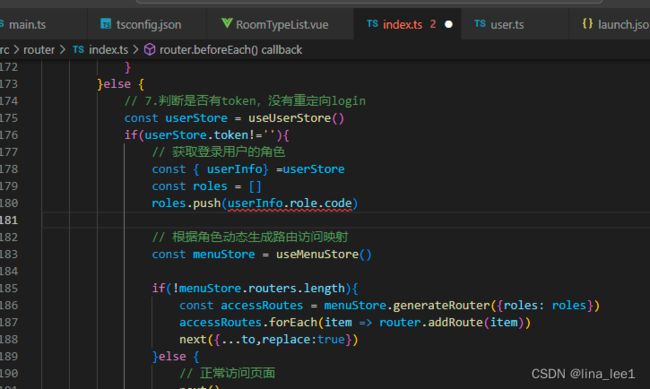Click the cube symbol icon in breadcrumb
The width and height of the screenshot is (650, 389).
[150, 50]
